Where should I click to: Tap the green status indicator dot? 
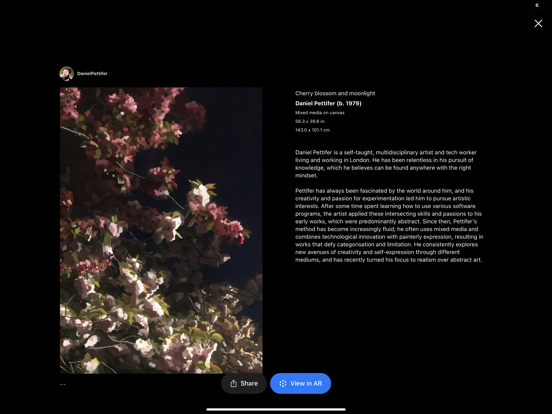pyautogui.click(x=537, y=5)
